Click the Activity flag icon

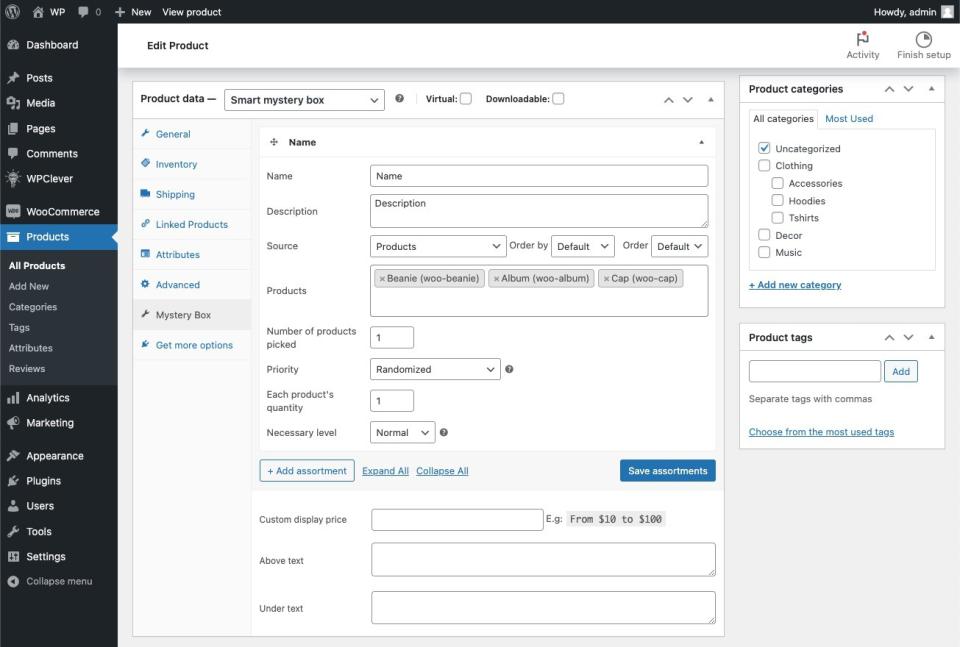862,39
